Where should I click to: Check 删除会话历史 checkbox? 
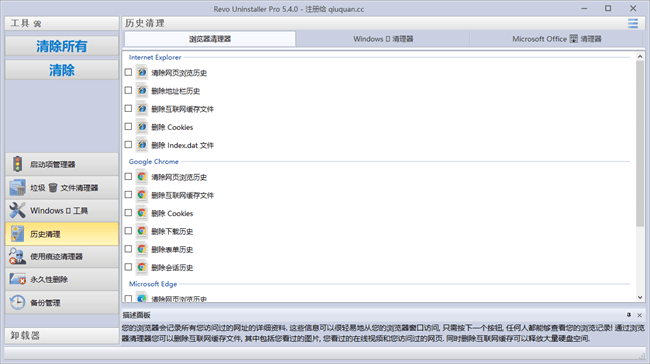click(128, 267)
